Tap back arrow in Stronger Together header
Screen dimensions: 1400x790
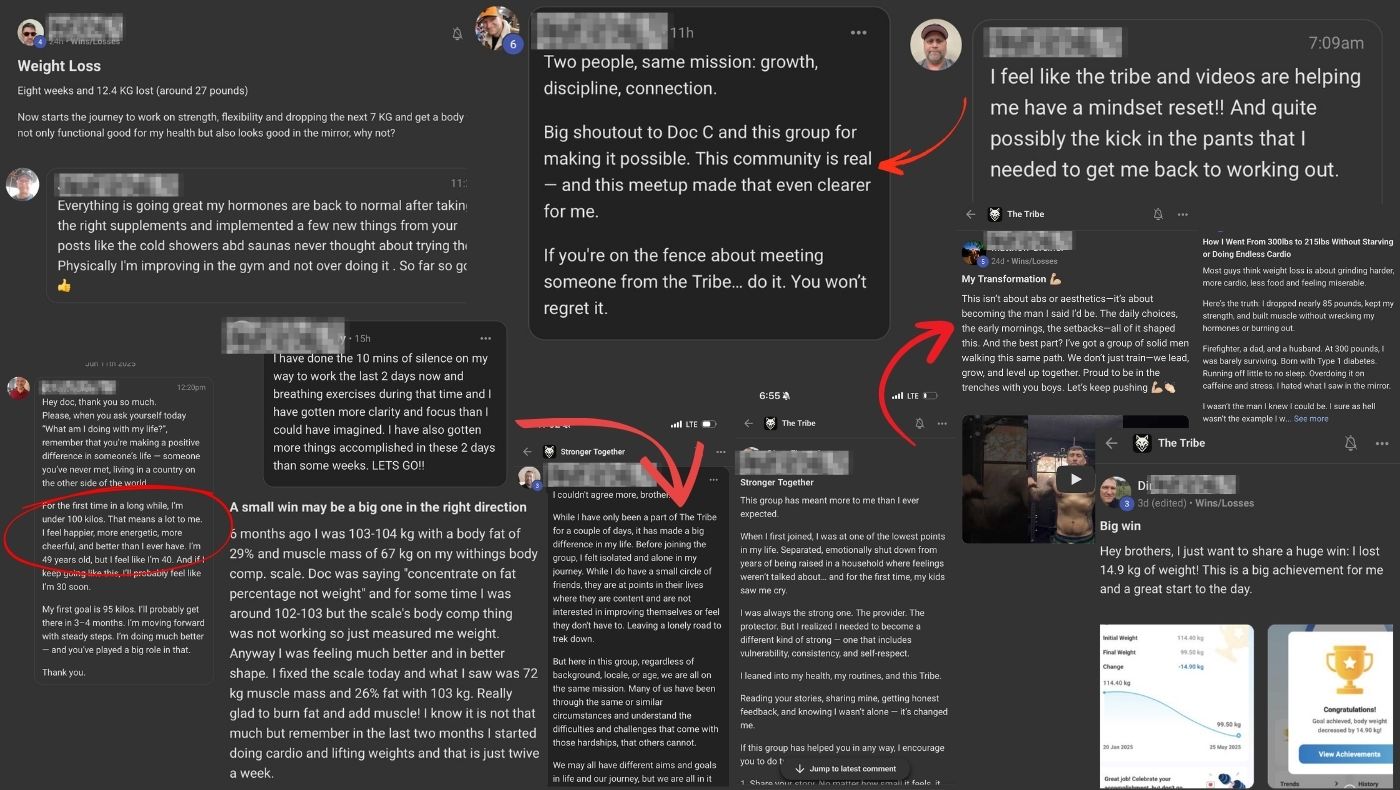coord(526,452)
